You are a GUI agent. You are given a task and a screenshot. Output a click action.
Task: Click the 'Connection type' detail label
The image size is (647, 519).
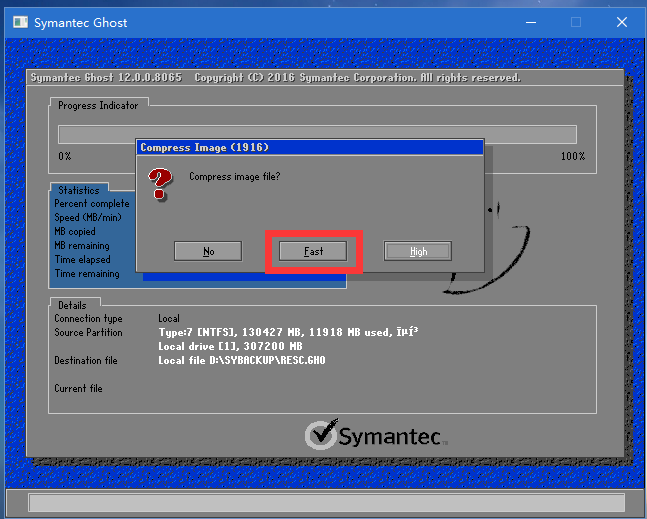88,318
